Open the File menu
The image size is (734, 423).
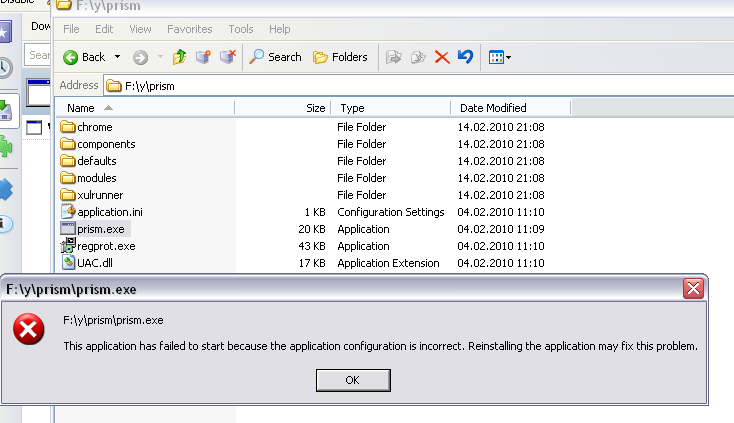pyautogui.click(x=71, y=30)
